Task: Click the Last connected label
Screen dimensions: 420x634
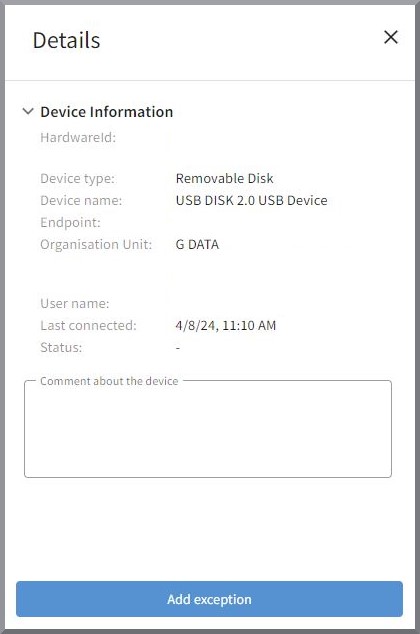Action: pos(89,325)
